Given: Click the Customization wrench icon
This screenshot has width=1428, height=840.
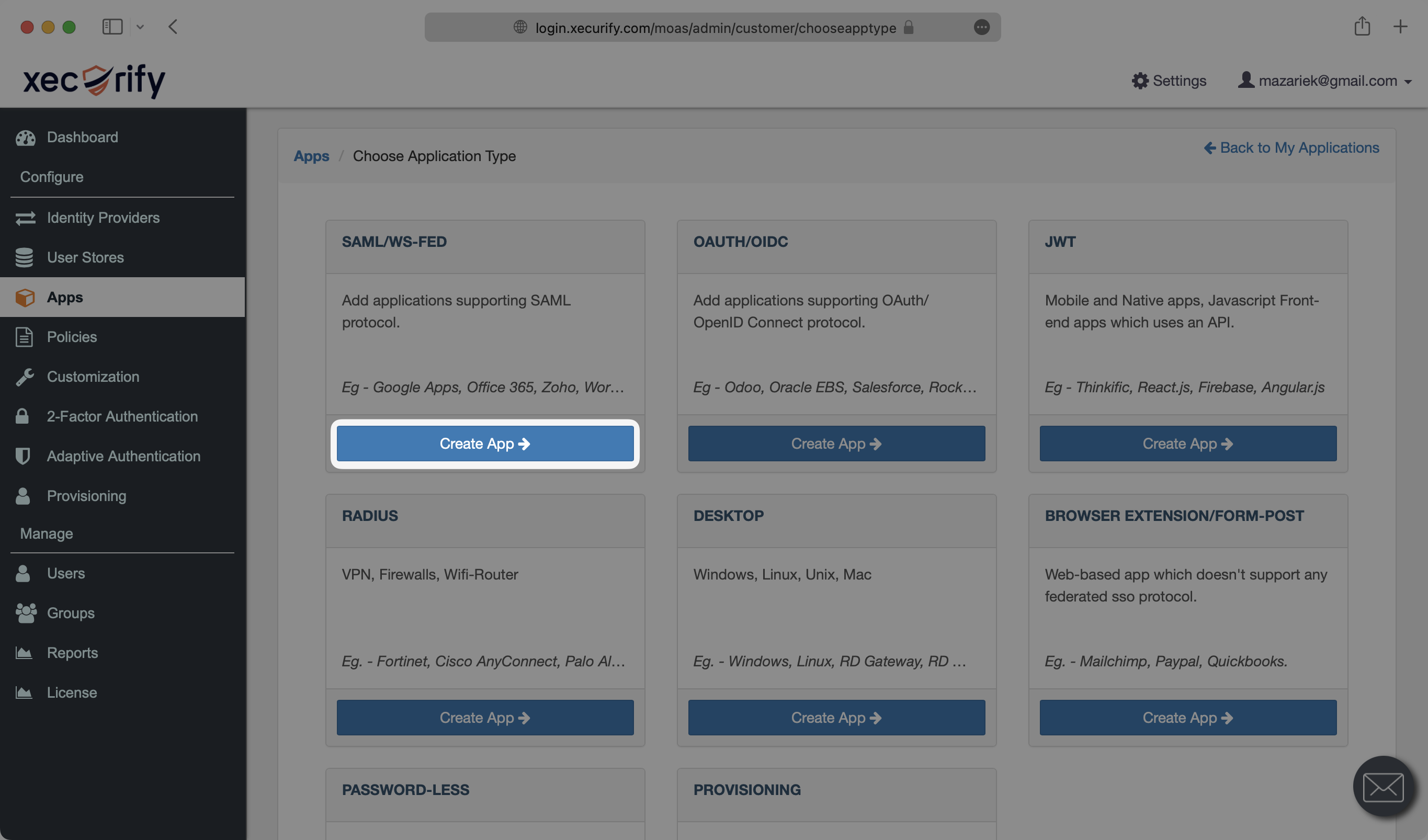Looking at the screenshot, I should coord(25,377).
